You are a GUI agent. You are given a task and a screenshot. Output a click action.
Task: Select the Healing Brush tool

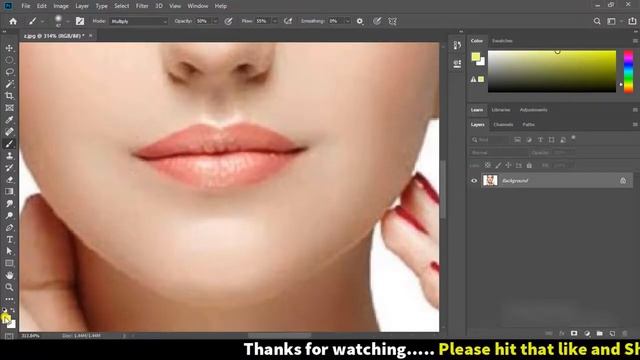9,131
